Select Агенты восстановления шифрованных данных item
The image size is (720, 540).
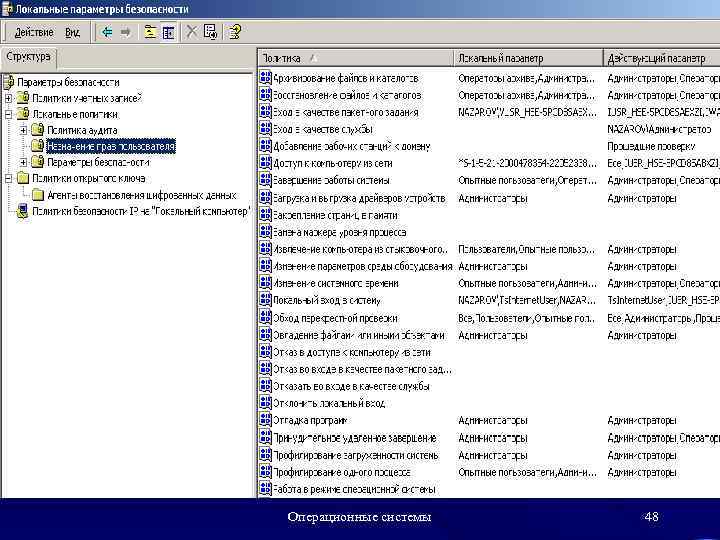[x=141, y=195]
